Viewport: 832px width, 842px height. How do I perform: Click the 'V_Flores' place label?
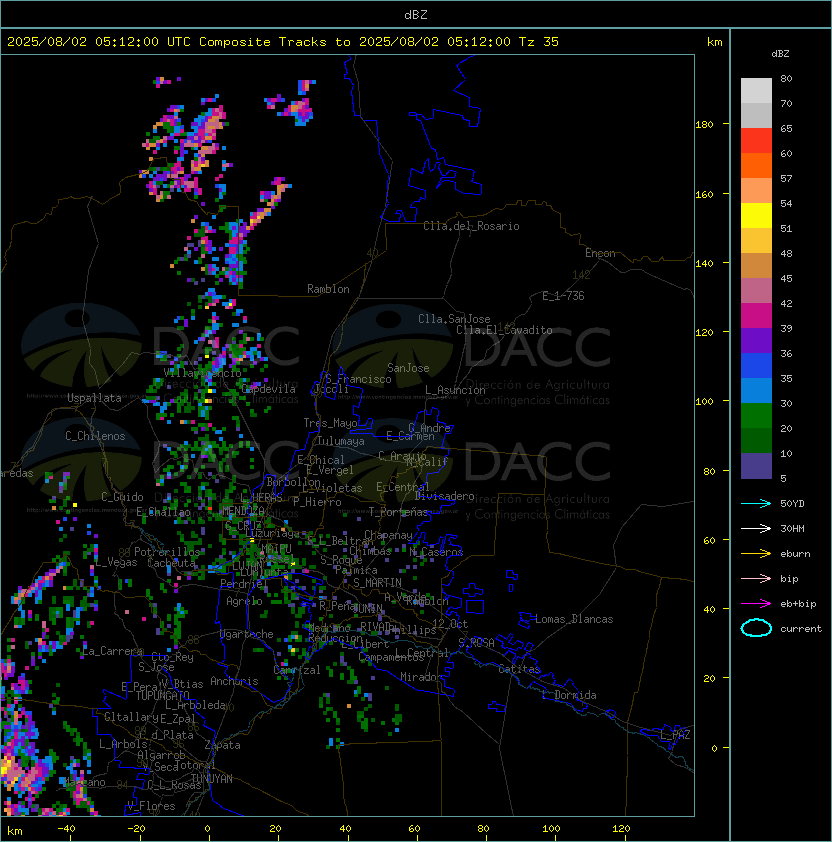(x=151, y=806)
